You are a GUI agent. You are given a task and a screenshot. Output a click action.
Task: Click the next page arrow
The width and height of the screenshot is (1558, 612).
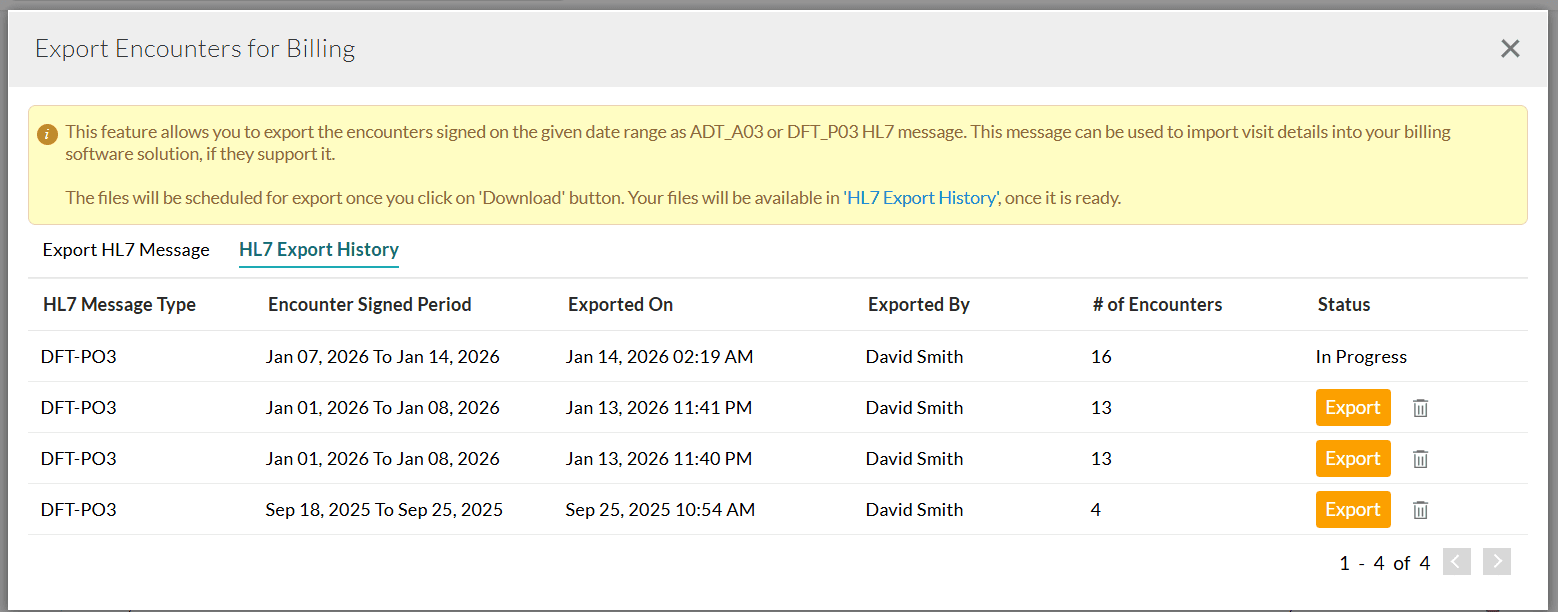(1496, 561)
